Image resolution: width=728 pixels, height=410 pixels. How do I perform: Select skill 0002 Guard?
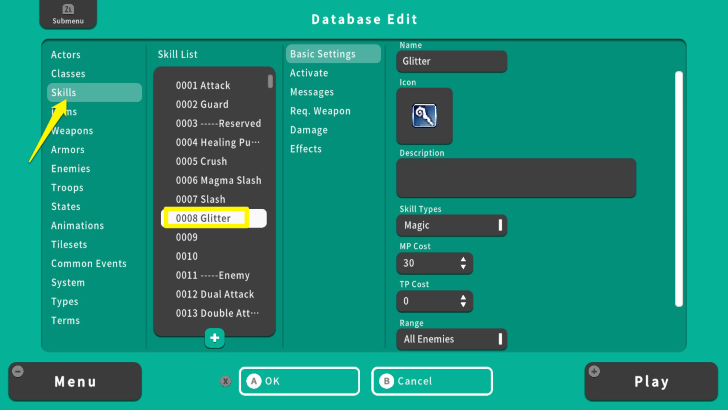[214, 104]
